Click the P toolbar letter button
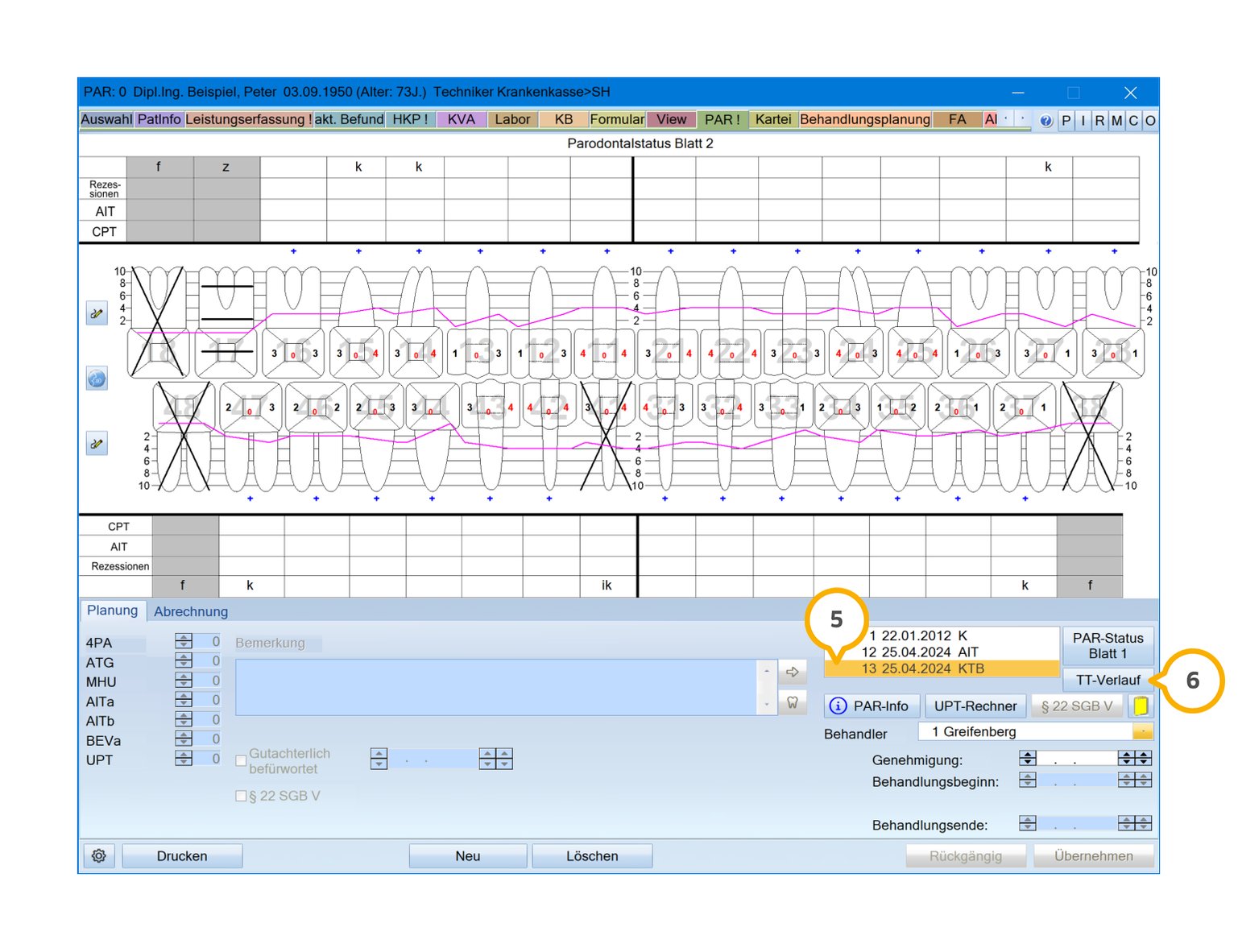The width and height of the screenshot is (1238, 952). 1066,120
